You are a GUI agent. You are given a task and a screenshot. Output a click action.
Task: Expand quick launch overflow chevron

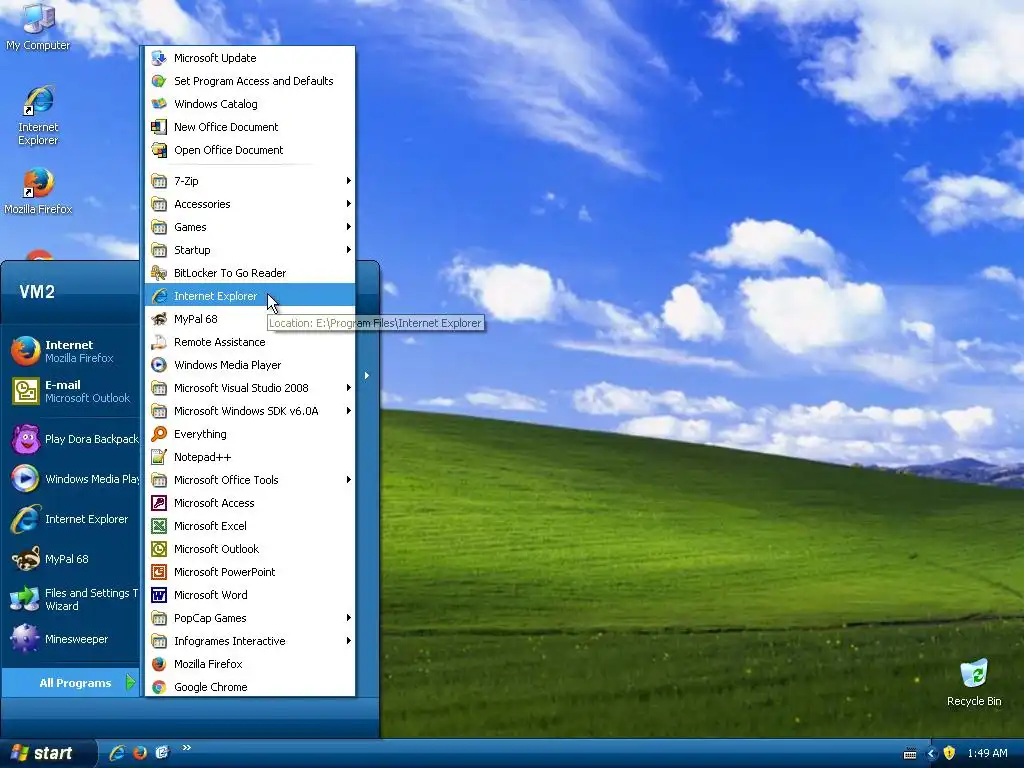click(187, 748)
